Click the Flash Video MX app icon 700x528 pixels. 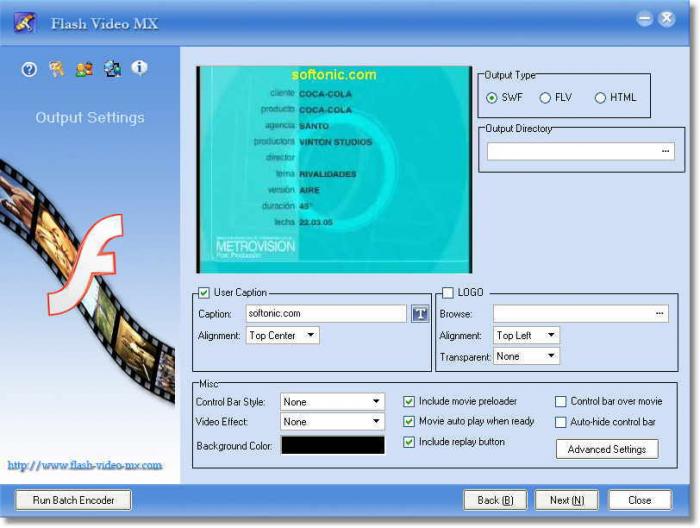tap(25, 23)
